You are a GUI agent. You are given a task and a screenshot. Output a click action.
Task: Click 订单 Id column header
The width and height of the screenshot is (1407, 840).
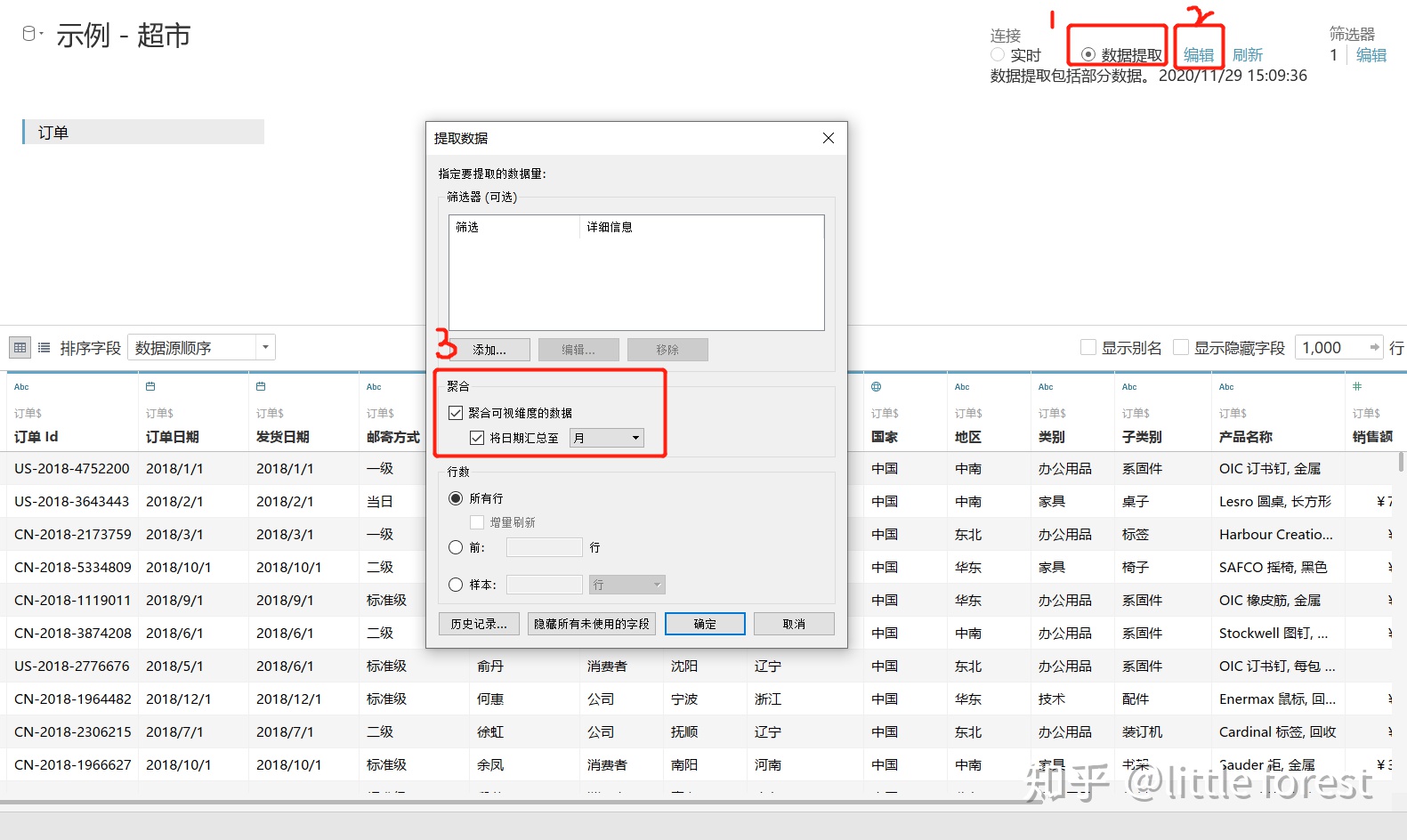36,437
